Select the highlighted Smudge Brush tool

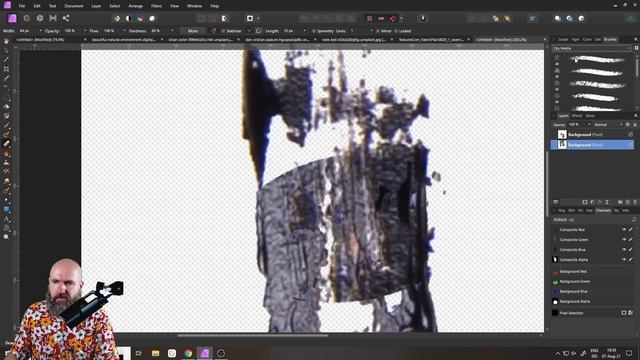click(6, 144)
